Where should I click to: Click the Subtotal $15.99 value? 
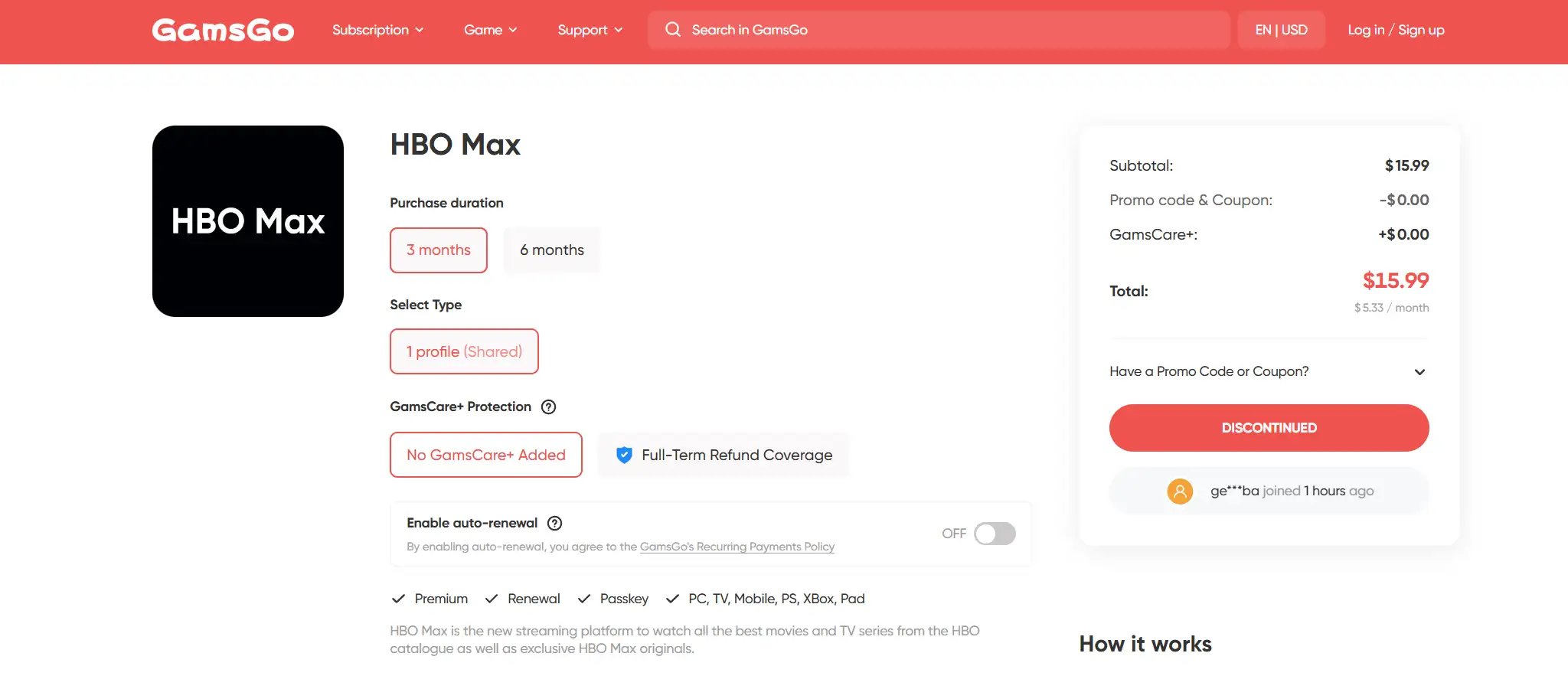pyautogui.click(x=1406, y=165)
